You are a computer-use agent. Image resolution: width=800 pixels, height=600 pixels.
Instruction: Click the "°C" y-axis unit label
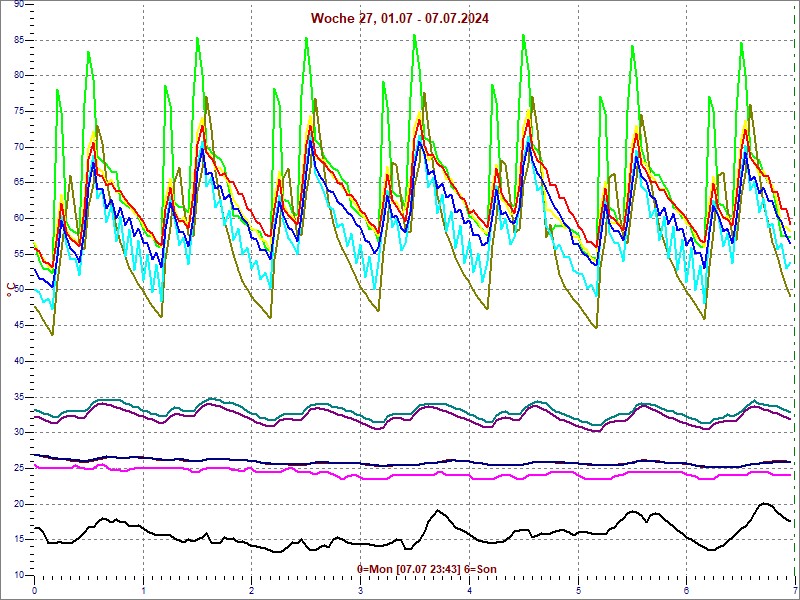click(11, 290)
